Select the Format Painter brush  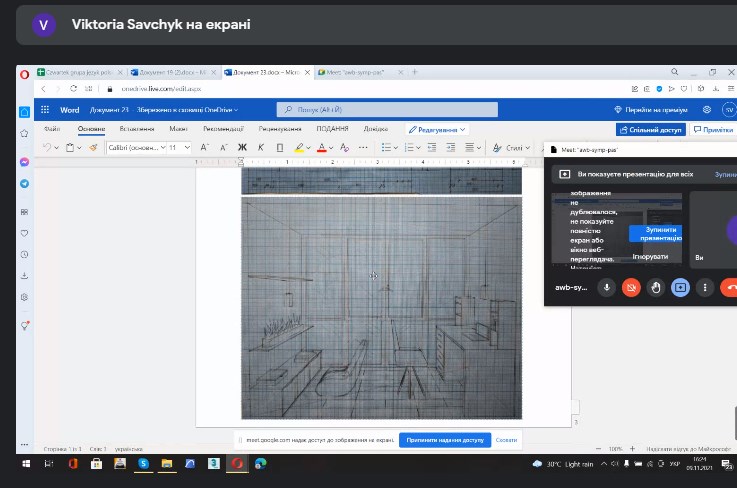[93, 148]
